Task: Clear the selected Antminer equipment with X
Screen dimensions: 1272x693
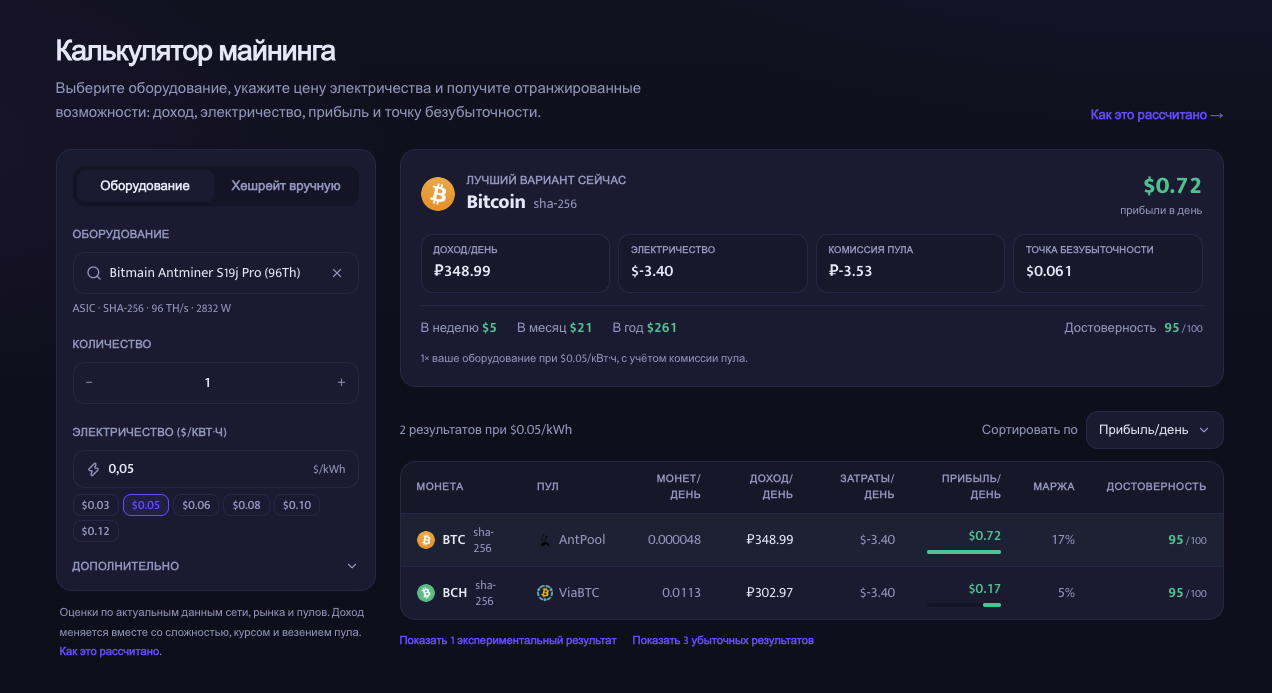Action: tap(337, 273)
